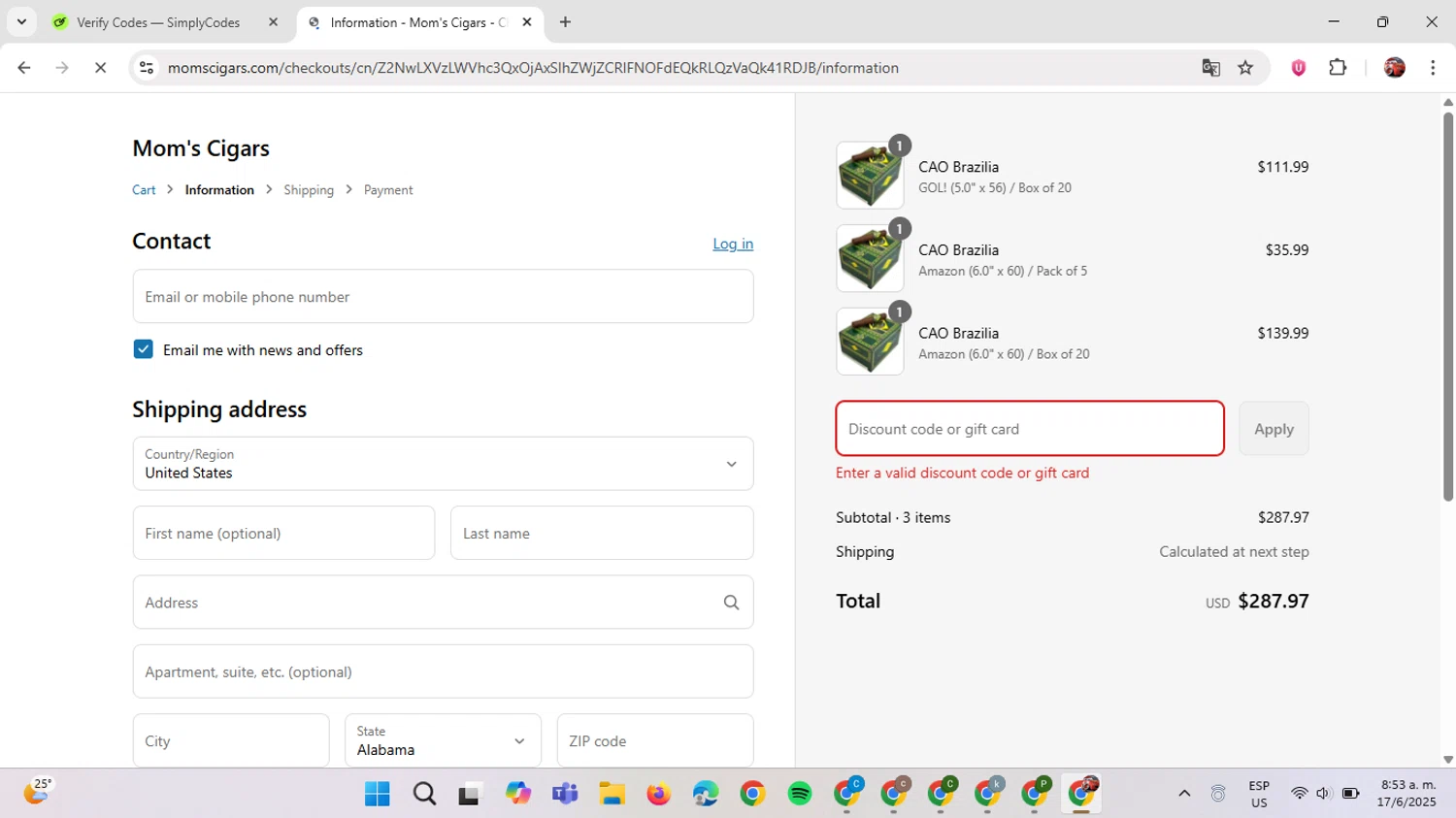The image size is (1456, 818).
Task: Open the Wi-Fi network tray icon
Action: (x=1299, y=794)
